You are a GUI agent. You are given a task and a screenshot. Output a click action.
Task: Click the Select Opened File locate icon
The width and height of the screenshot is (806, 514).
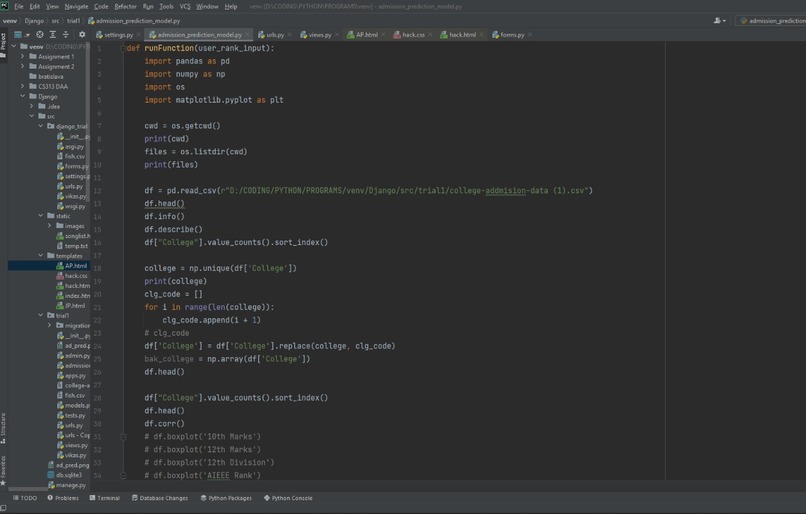pos(40,34)
